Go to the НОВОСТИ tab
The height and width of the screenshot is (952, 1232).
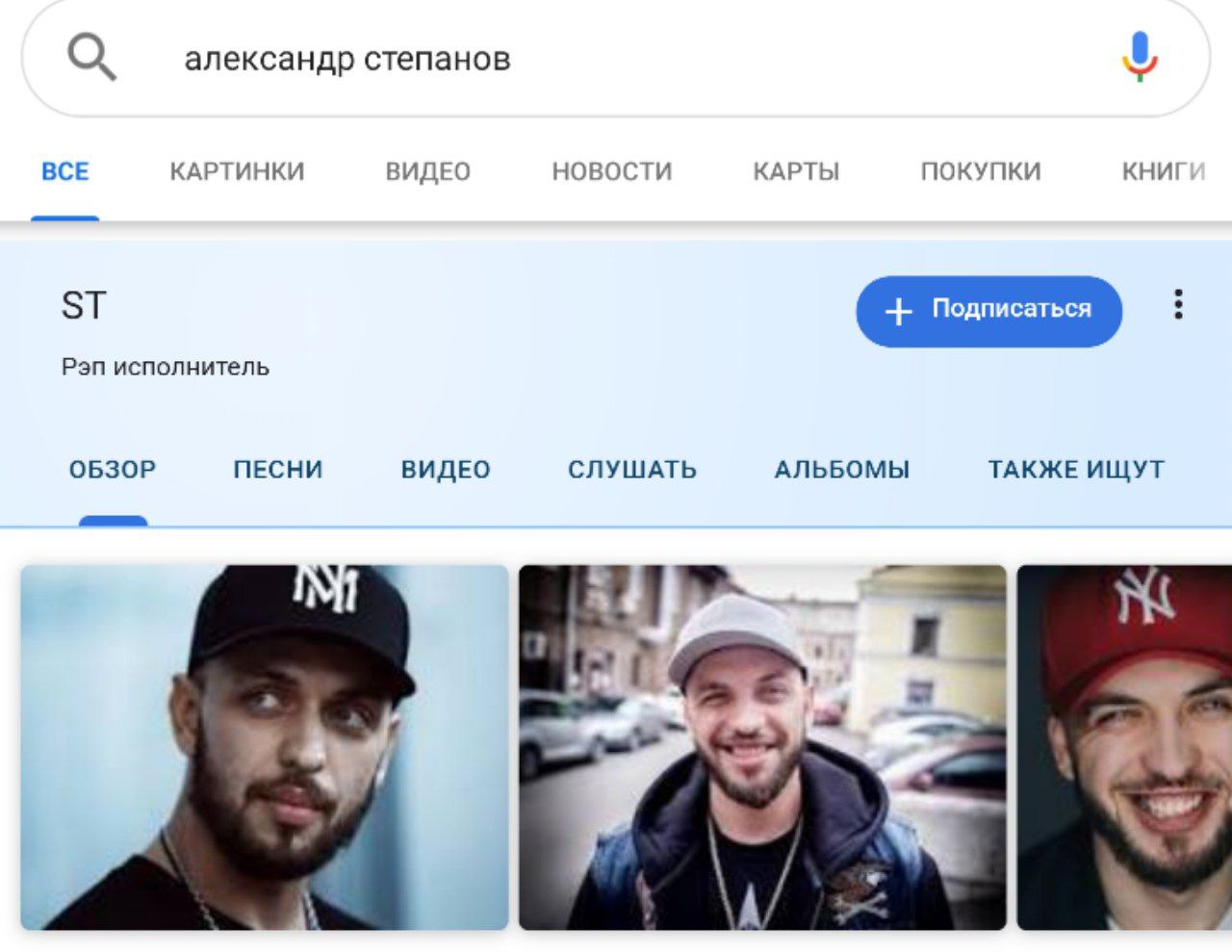point(612,171)
